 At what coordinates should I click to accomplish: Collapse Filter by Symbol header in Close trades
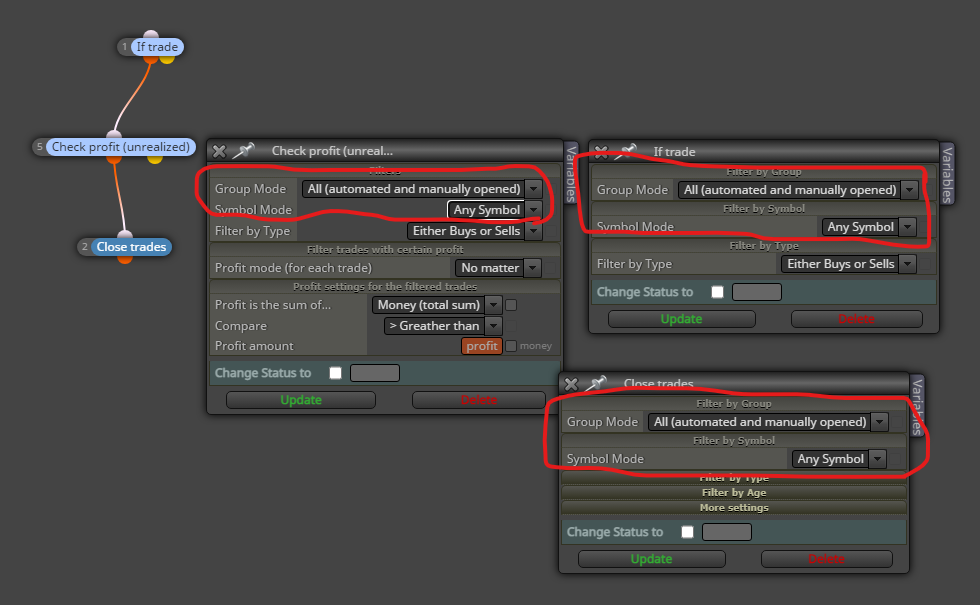tap(734, 441)
